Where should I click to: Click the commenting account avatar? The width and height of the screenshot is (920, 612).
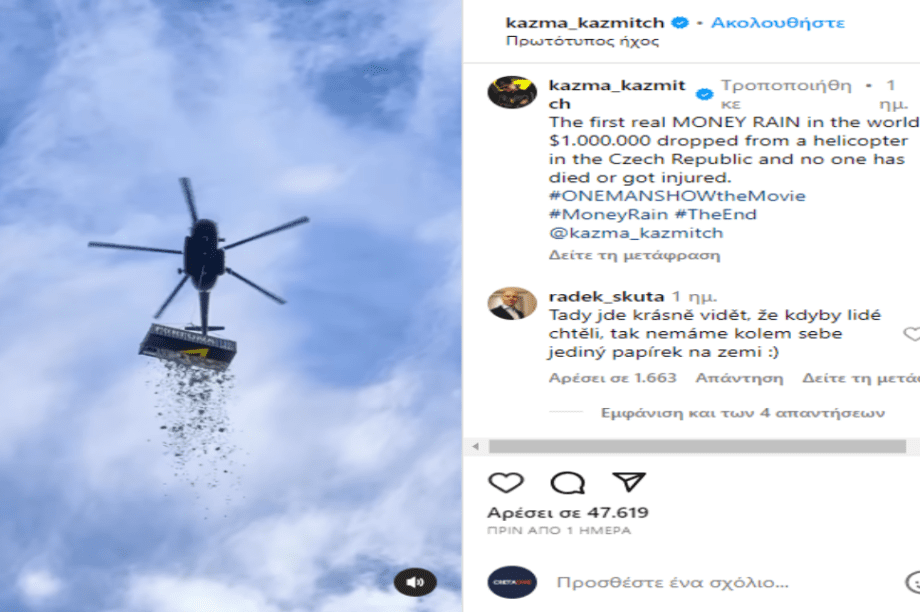(512, 582)
